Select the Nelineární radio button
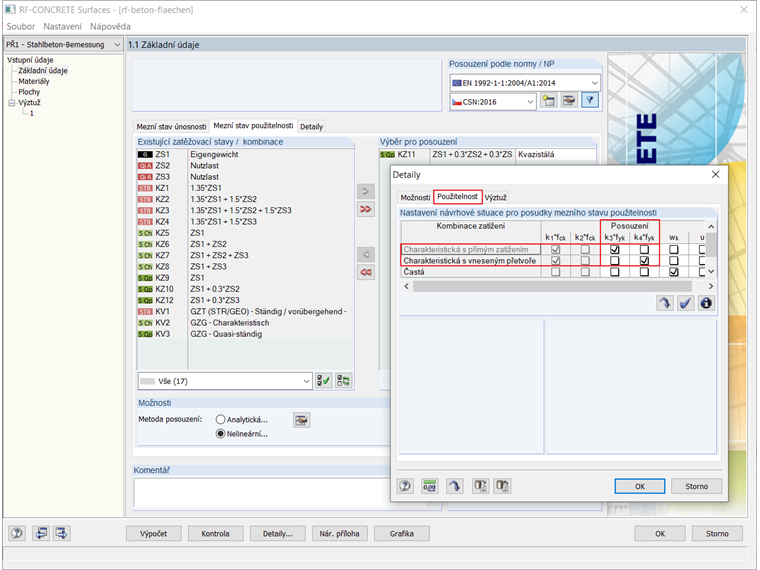This screenshot has height=570, width=760. (x=221, y=434)
